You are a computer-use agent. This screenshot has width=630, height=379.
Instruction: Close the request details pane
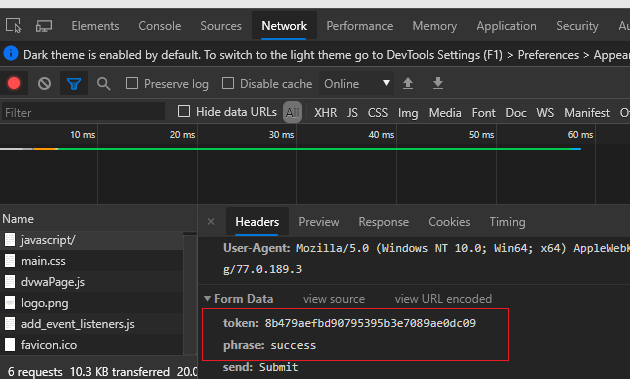[211, 221]
